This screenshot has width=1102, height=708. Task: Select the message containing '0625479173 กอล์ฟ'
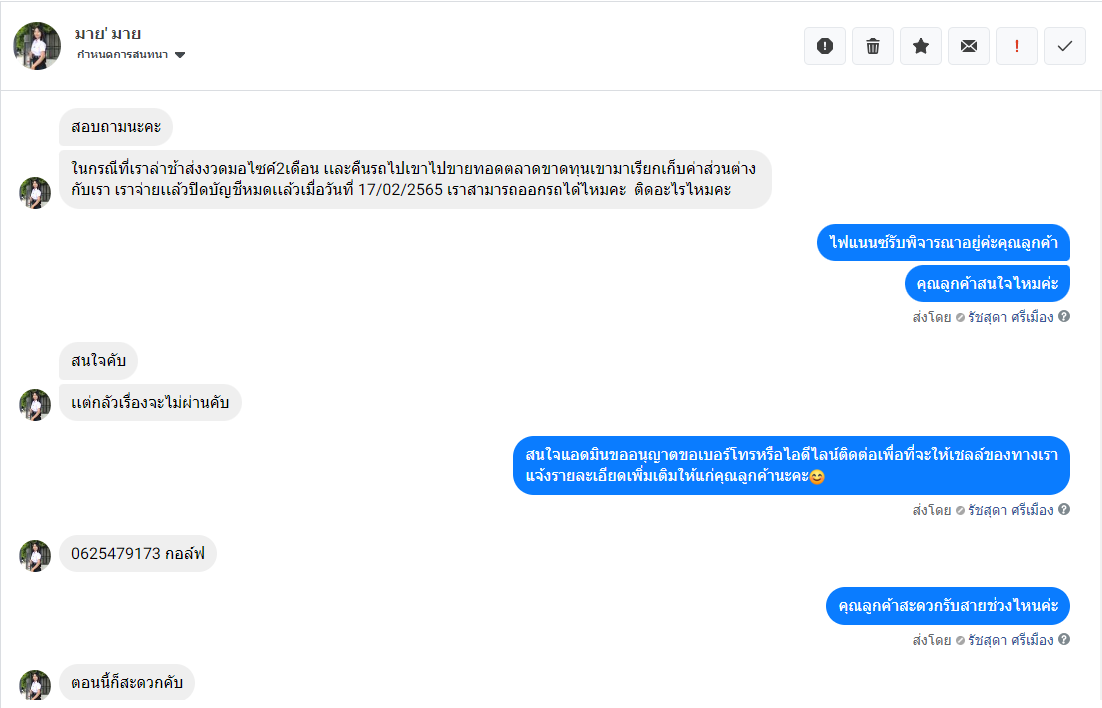(x=138, y=553)
